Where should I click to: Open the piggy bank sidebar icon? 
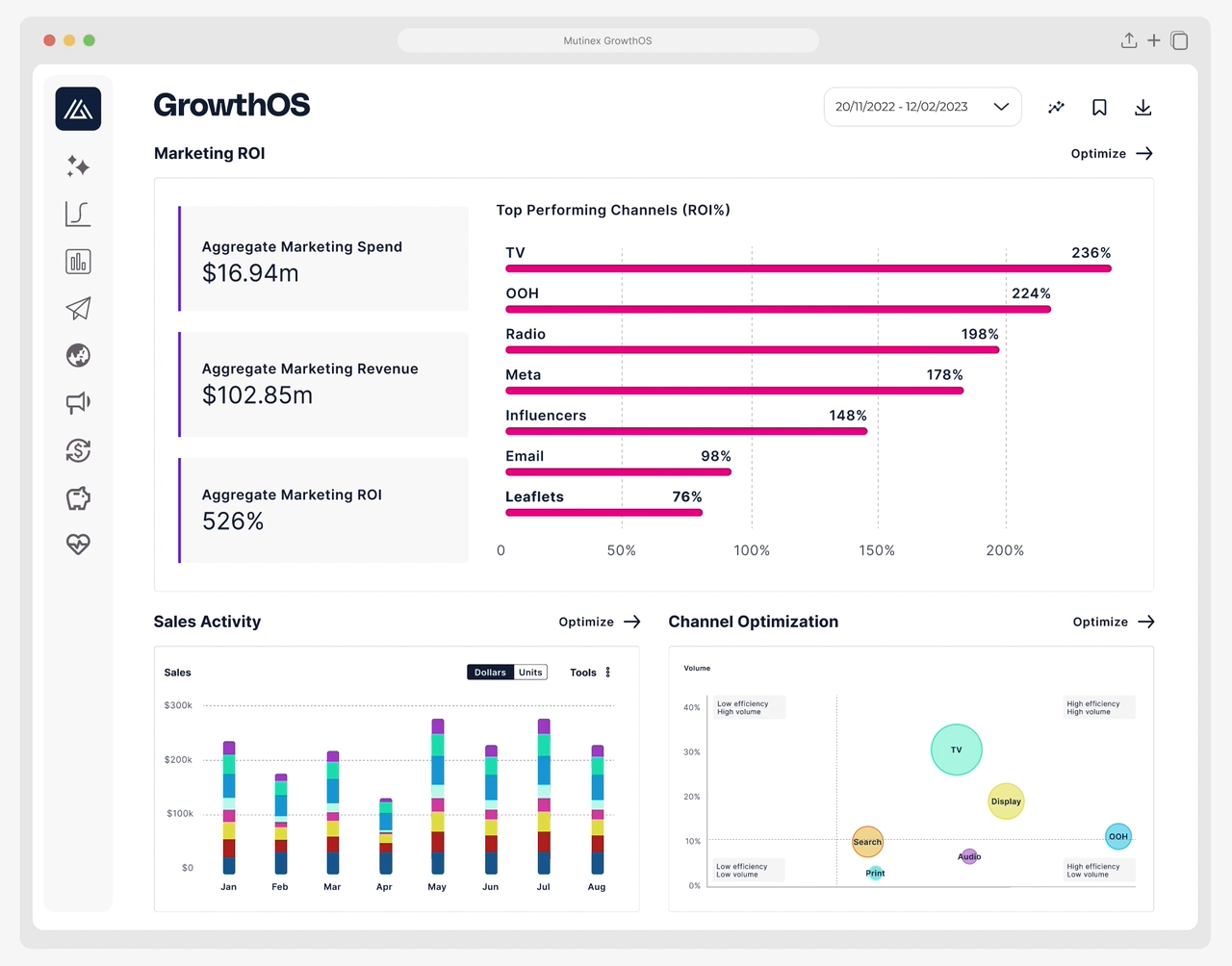(x=78, y=498)
